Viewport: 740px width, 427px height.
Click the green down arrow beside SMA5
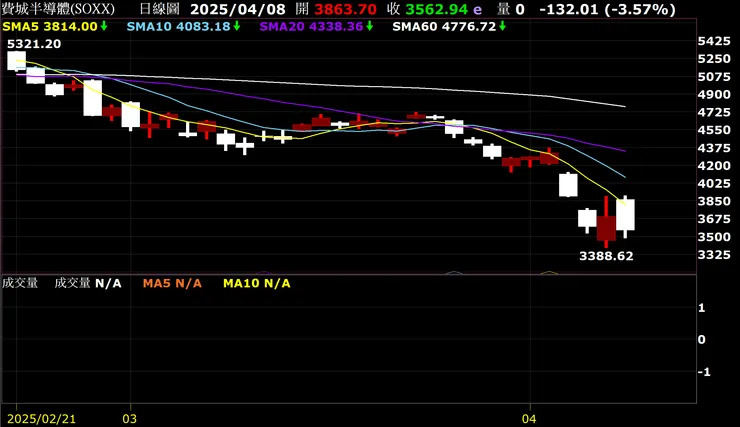pos(103,26)
